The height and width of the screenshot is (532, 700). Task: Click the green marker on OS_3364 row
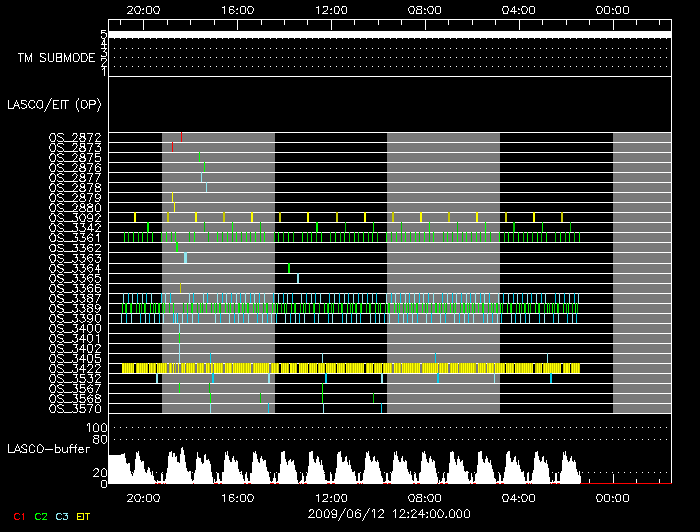(289, 268)
